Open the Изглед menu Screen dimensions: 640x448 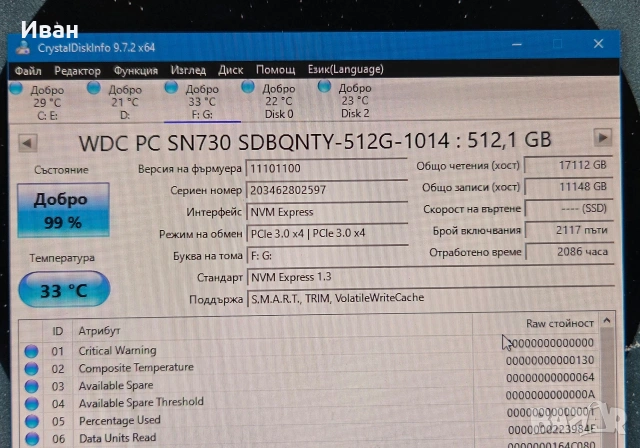(x=188, y=70)
